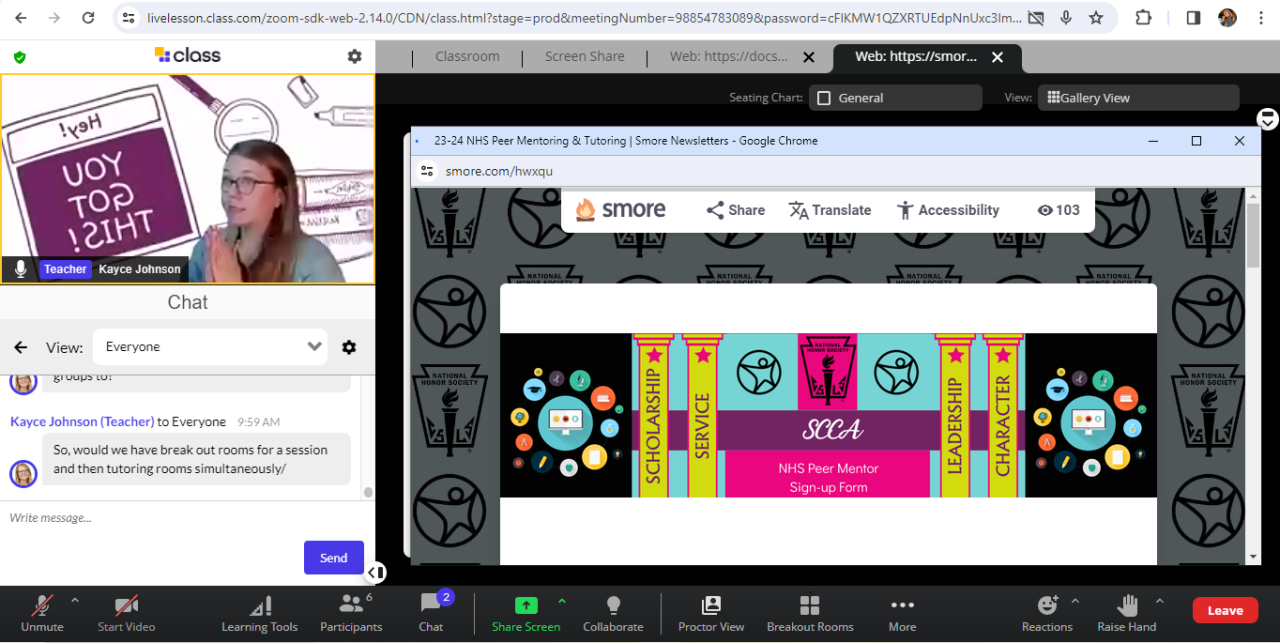Send the chat message
This screenshot has width=1280, height=643.
click(334, 558)
